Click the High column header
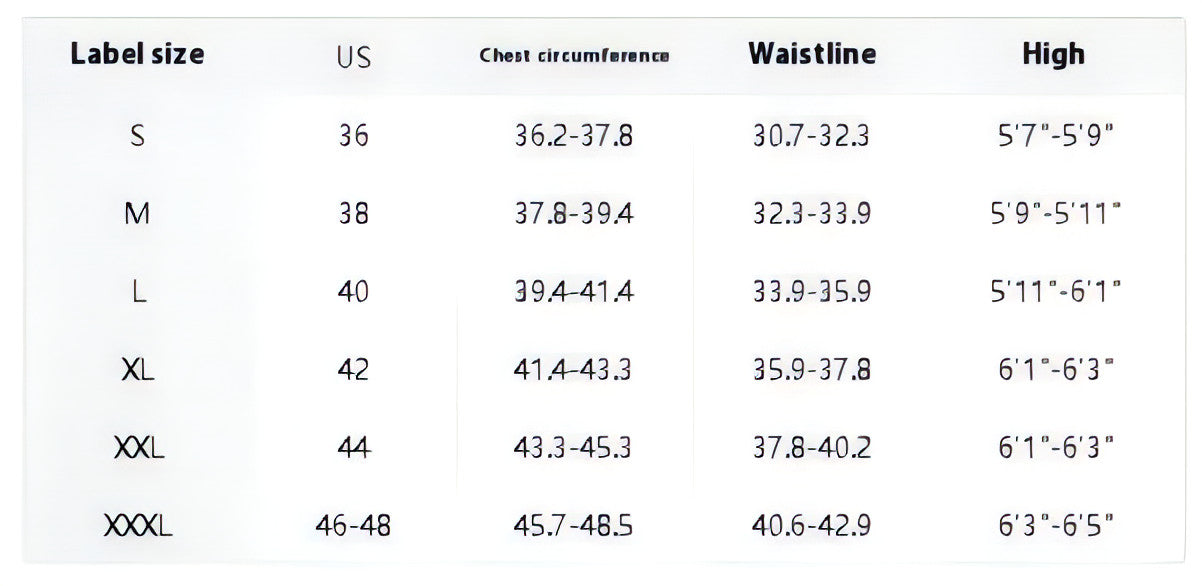This screenshot has width=1202, height=586. (x=1053, y=54)
